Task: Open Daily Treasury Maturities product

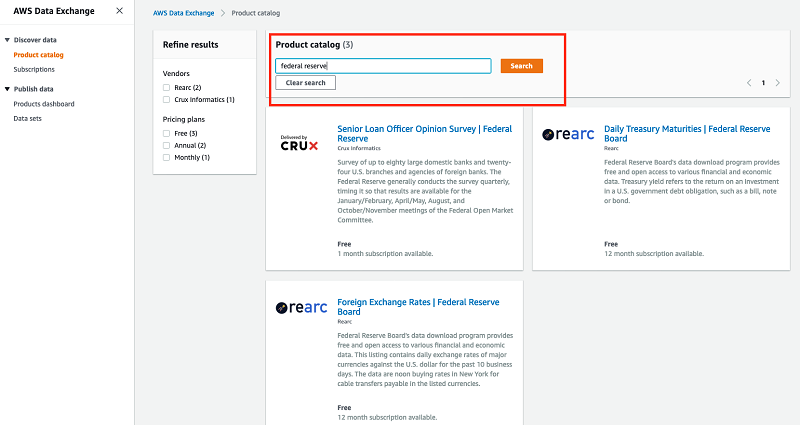Action: [687, 134]
